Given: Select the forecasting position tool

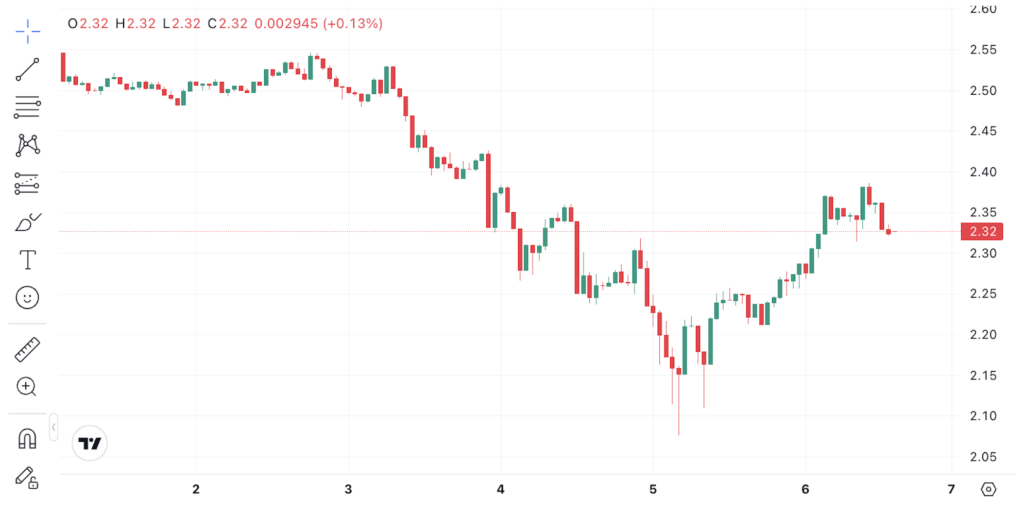Looking at the screenshot, I should tap(27, 183).
